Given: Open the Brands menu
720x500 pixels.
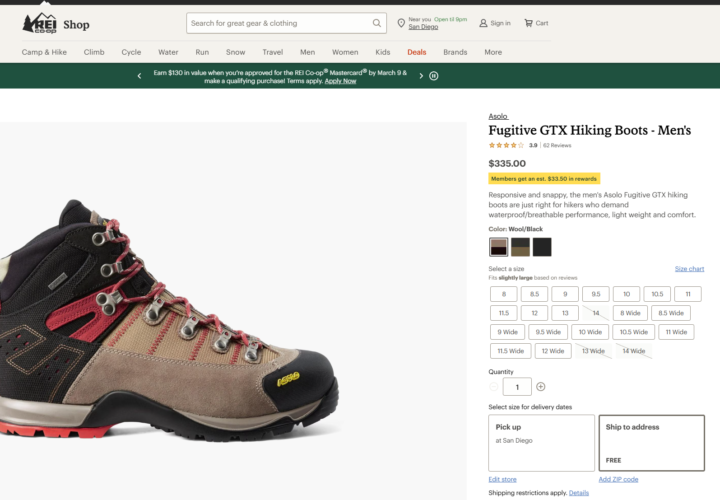Looking at the screenshot, I should (455, 52).
